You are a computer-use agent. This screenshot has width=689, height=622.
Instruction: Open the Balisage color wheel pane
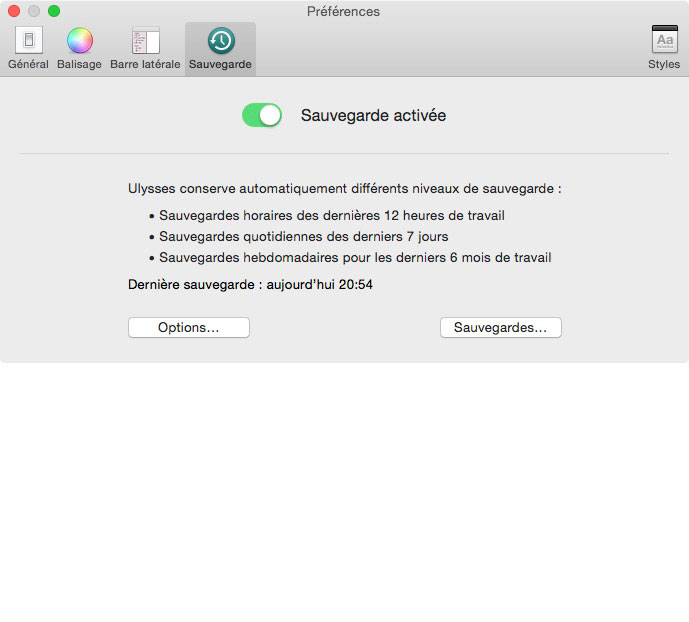tap(80, 48)
